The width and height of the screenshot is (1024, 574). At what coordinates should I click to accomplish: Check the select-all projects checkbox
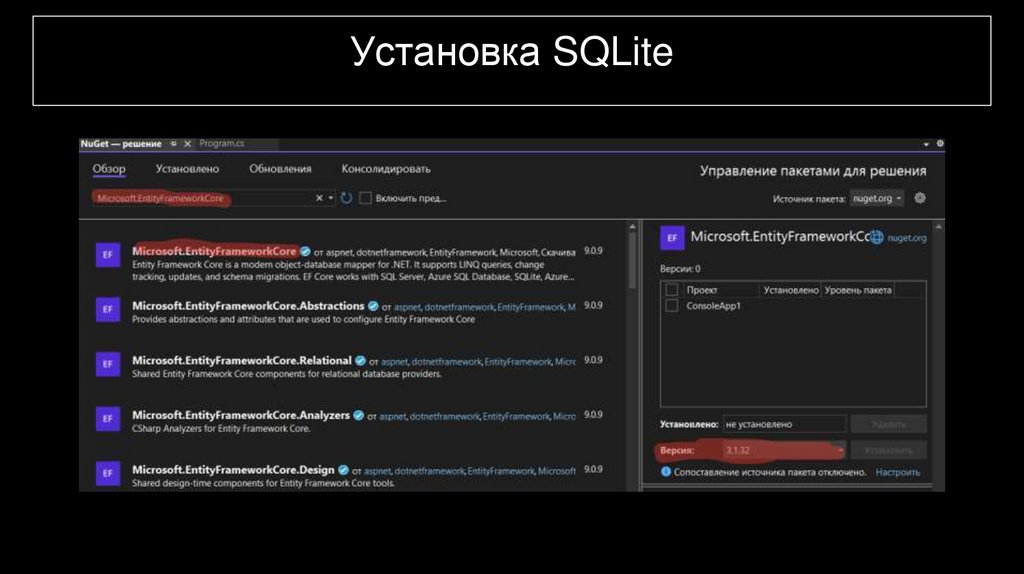tap(671, 290)
